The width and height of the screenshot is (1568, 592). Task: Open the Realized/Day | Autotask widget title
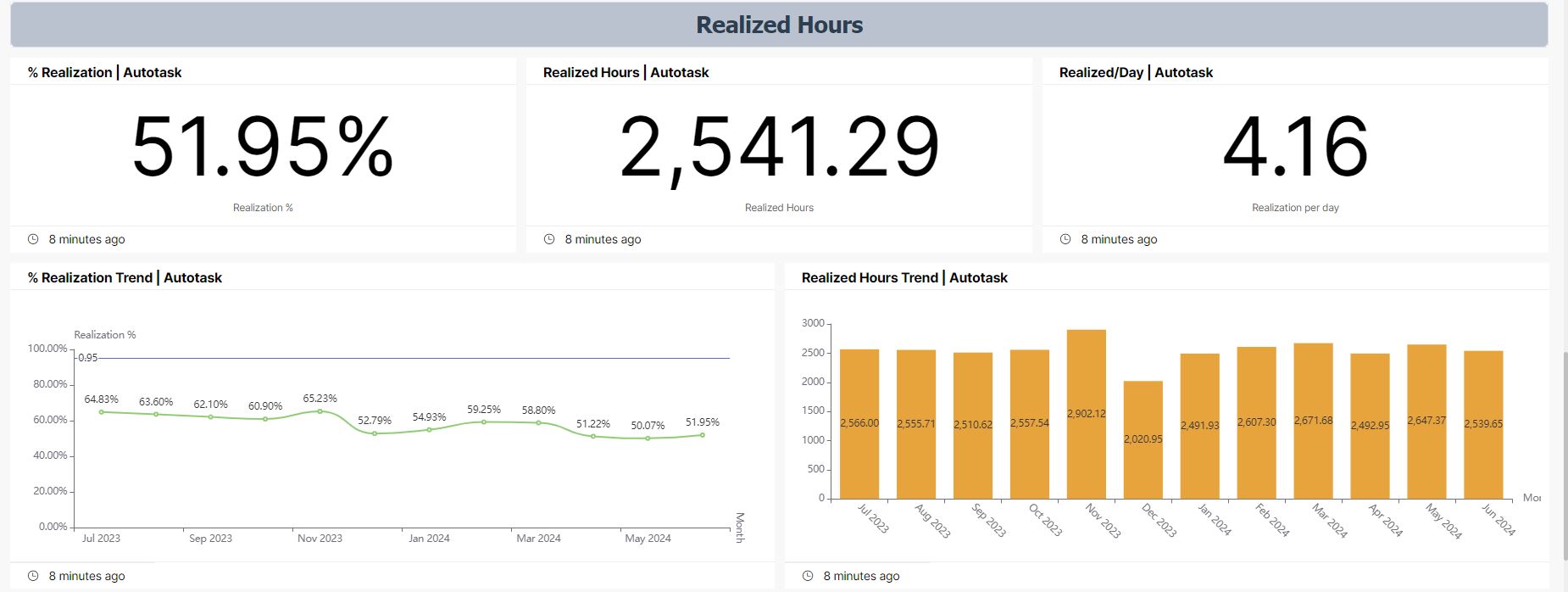[x=1135, y=72]
